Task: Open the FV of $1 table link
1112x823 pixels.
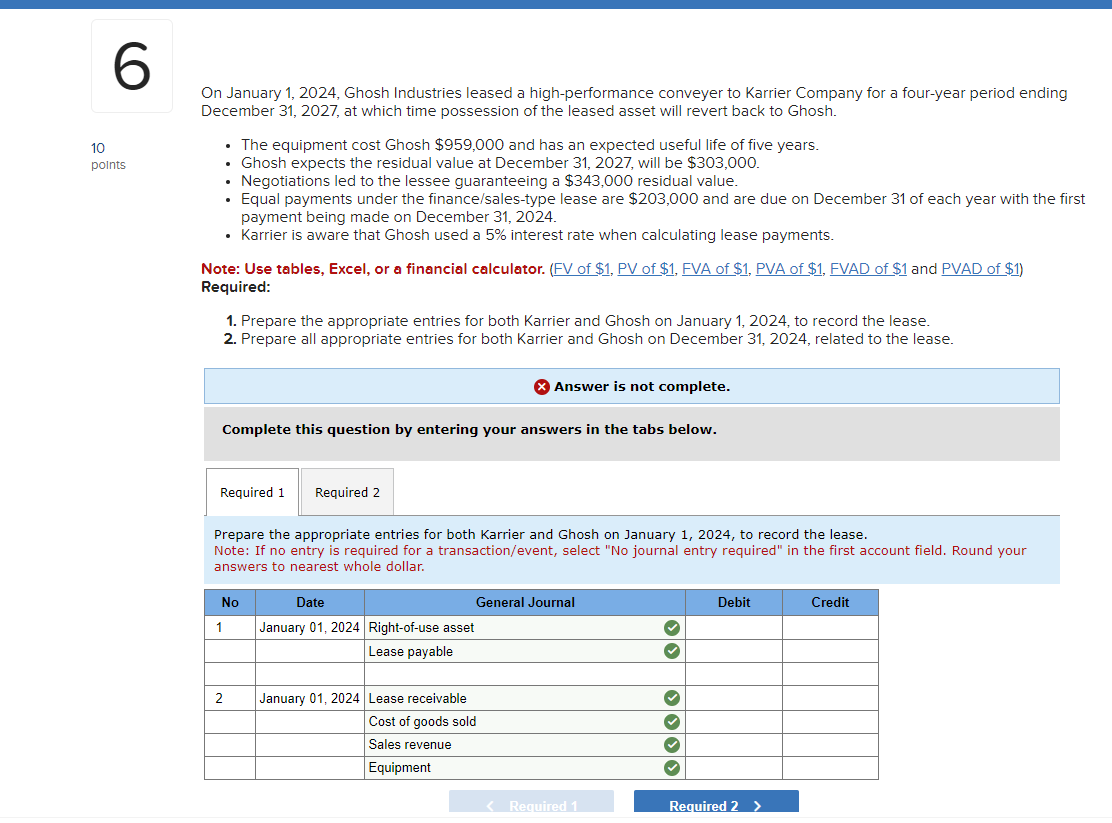Action: click(581, 268)
